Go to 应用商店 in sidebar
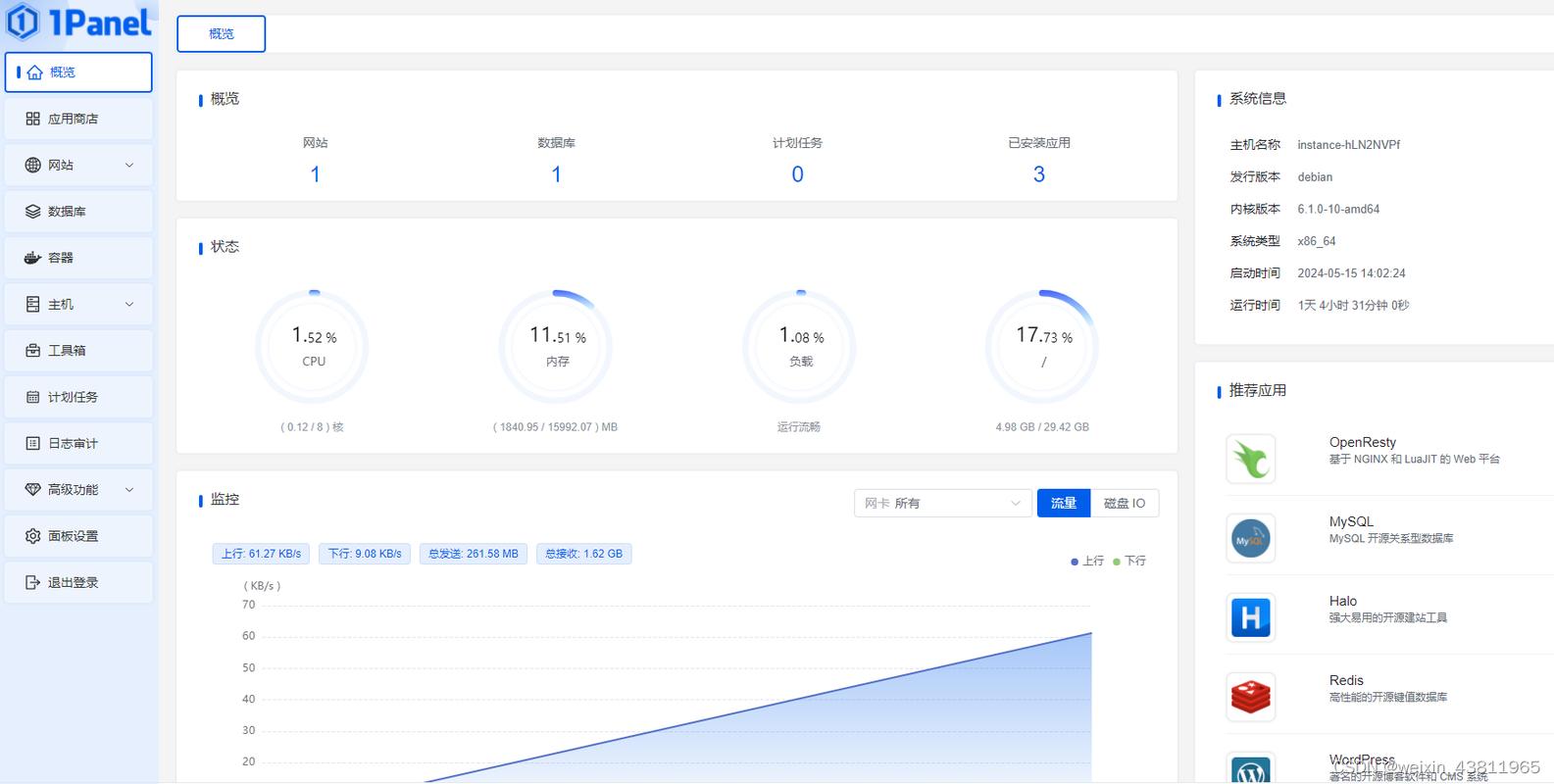 click(78, 119)
